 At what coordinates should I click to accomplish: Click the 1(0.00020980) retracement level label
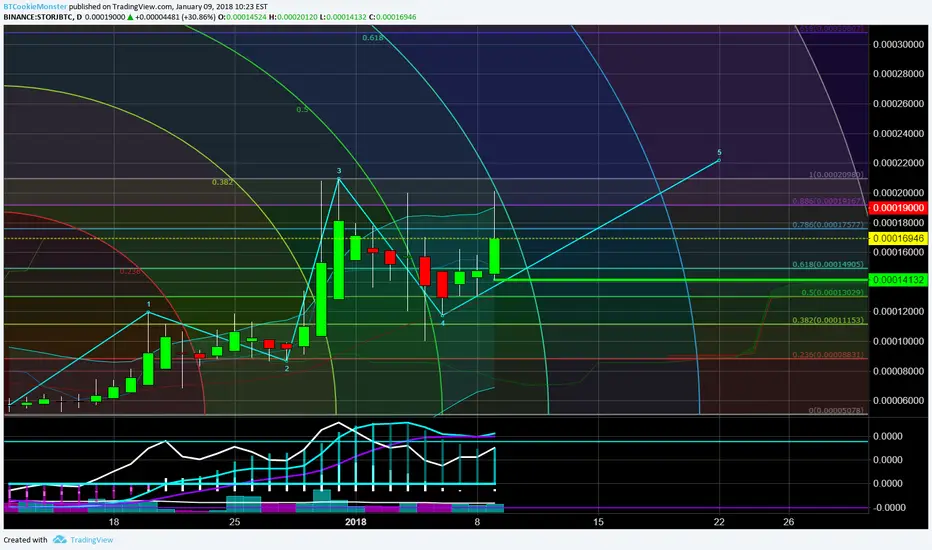836,175
